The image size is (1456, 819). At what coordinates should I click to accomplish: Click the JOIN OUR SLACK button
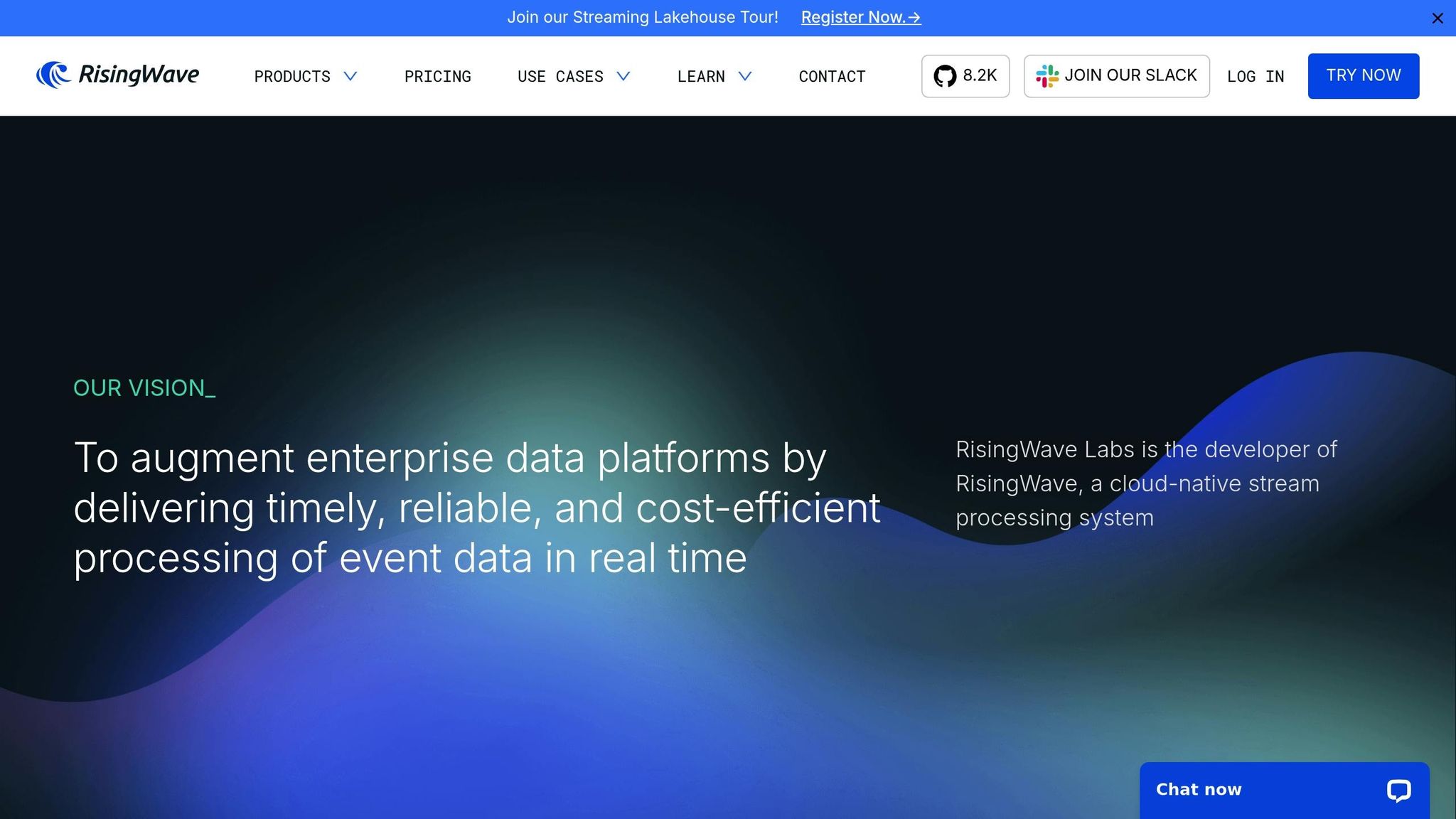(x=1115, y=75)
